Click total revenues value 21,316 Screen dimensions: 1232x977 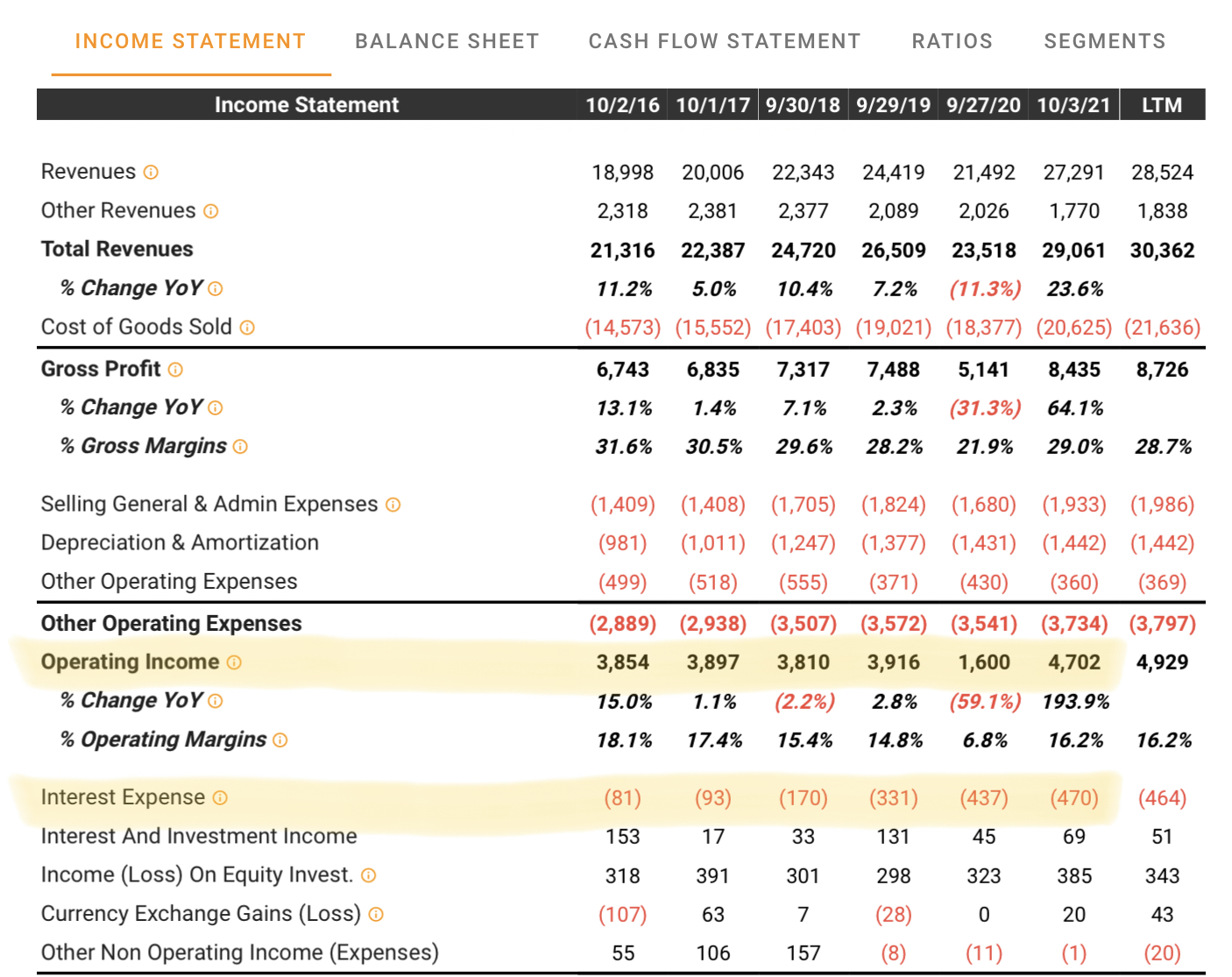[622, 251]
